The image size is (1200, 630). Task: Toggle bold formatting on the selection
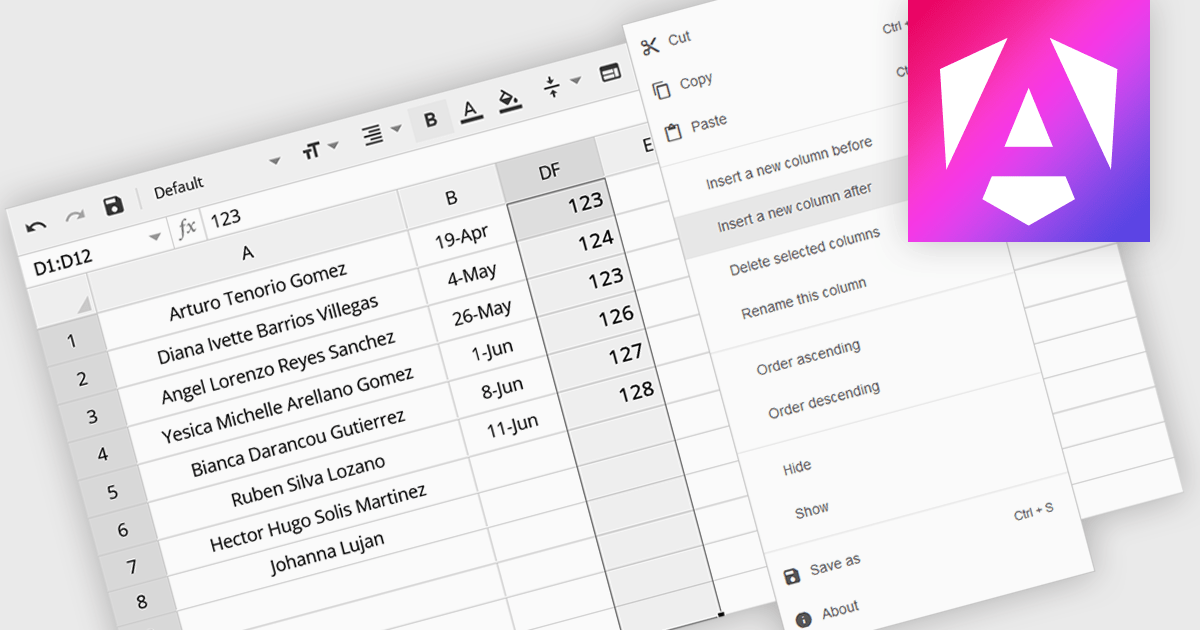pos(430,120)
